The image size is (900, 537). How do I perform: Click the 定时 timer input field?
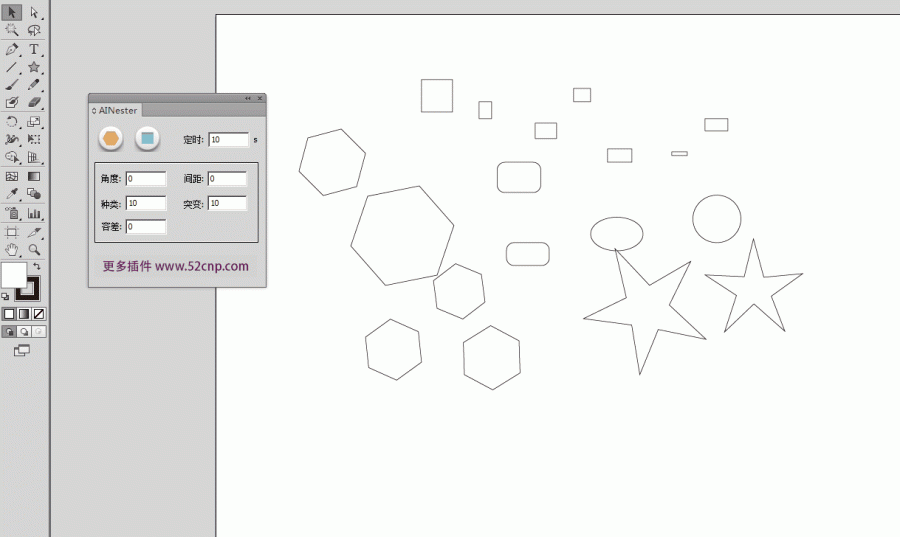click(x=228, y=139)
